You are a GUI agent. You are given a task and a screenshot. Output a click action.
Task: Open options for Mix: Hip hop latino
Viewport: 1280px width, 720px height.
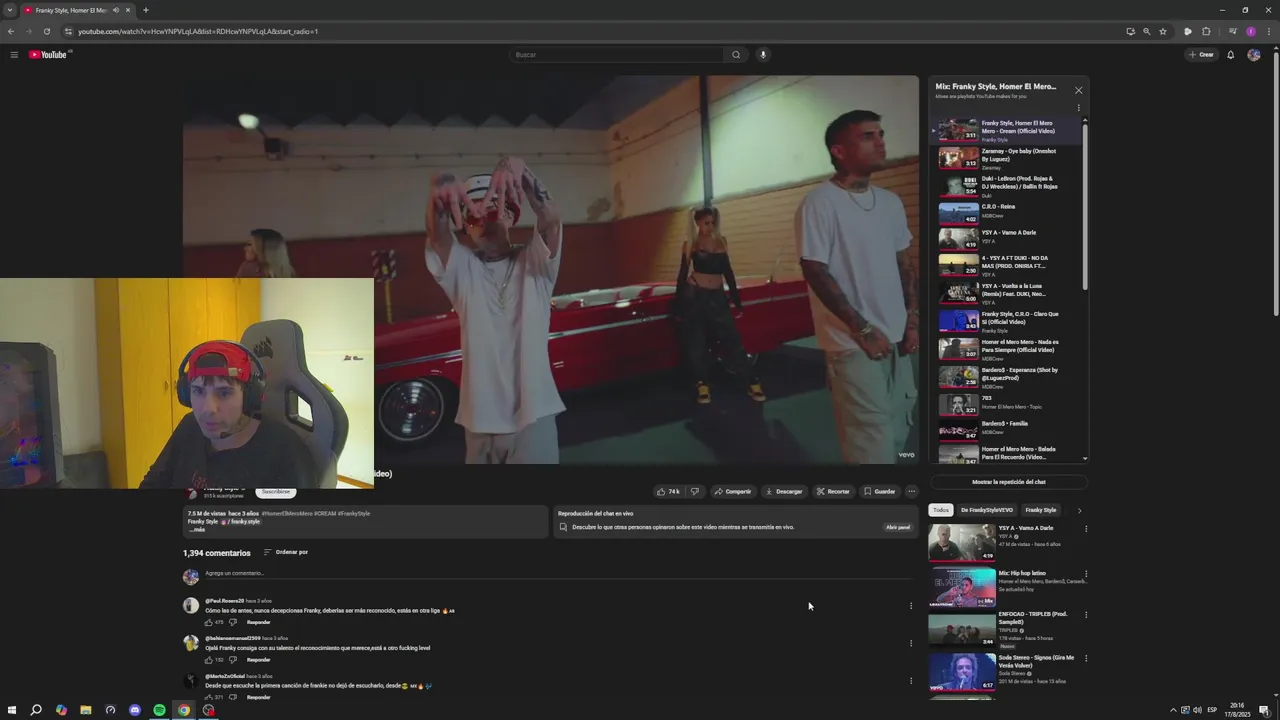click(x=1086, y=574)
